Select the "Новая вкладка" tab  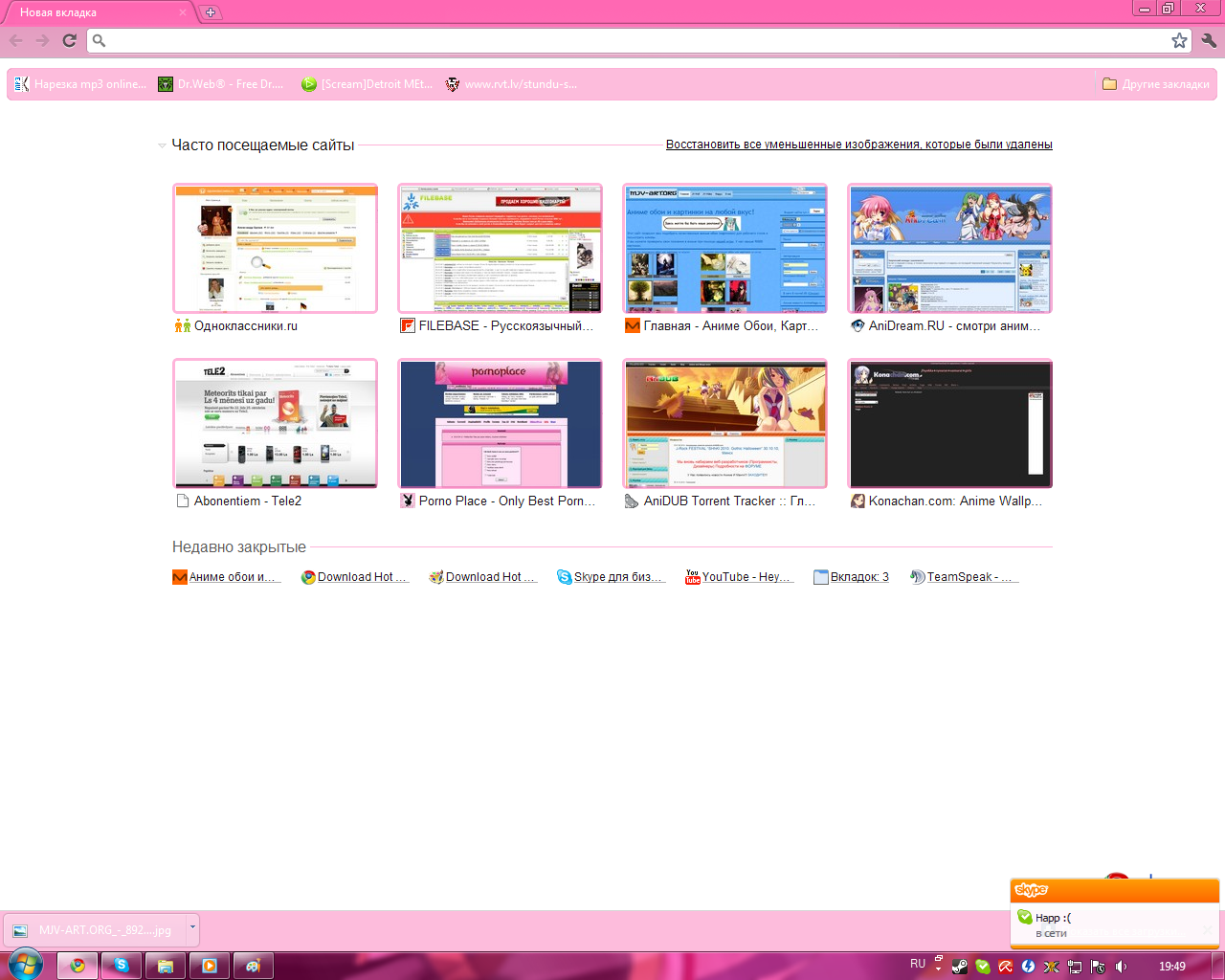96,12
